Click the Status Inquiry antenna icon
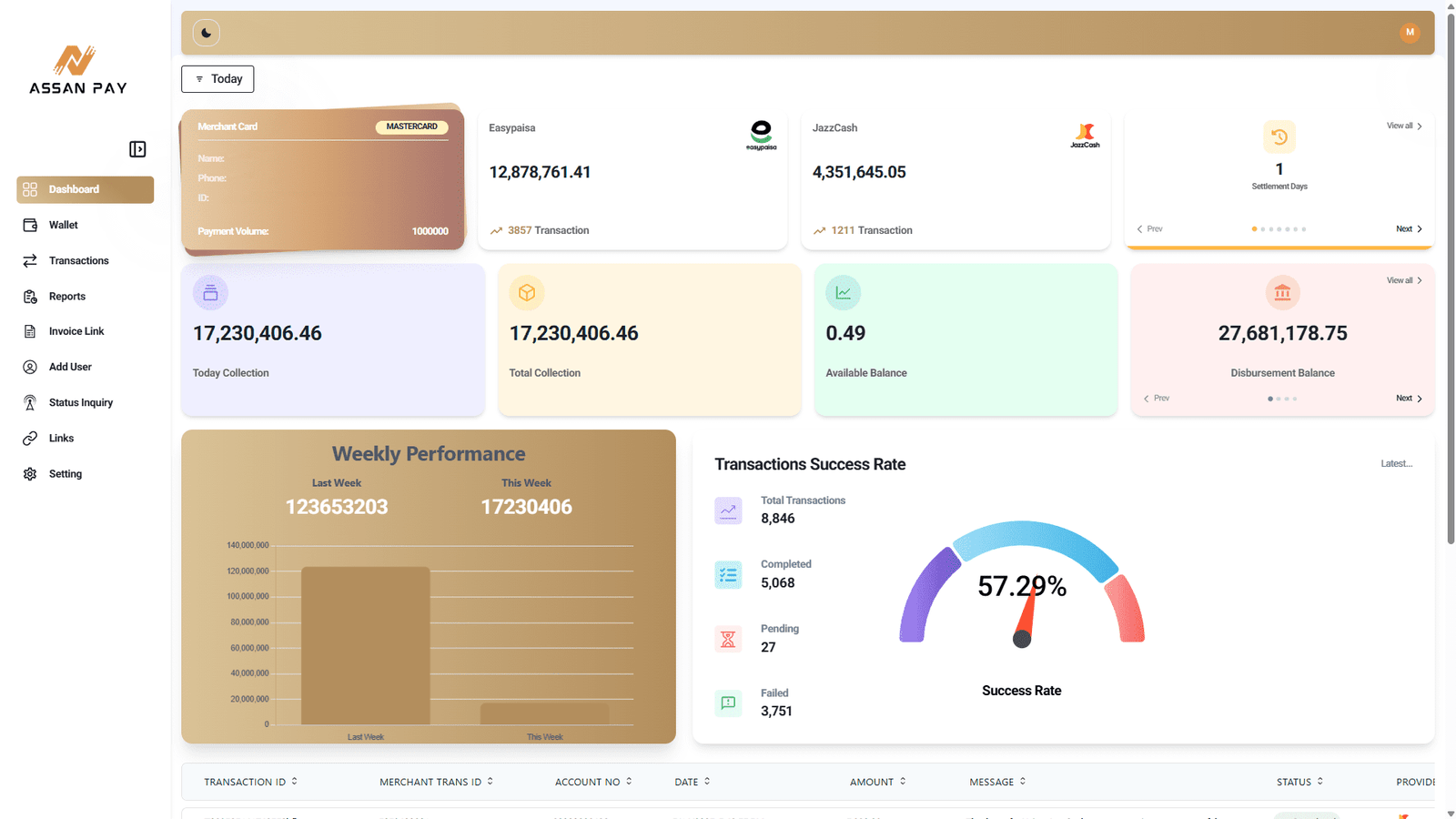The width and height of the screenshot is (1456, 819). (30, 403)
